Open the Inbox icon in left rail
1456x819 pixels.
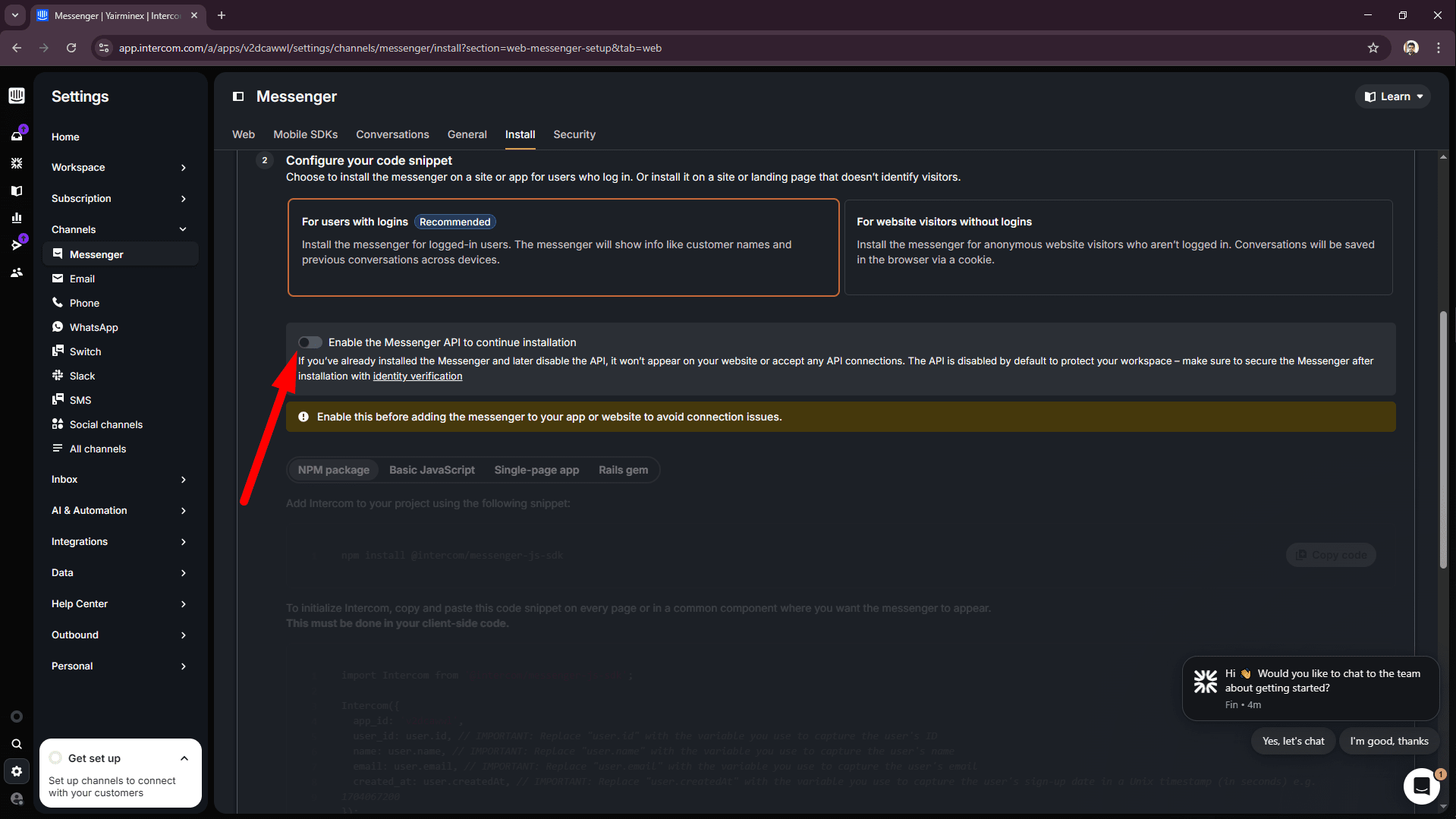pyautogui.click(x=17, y=136)
